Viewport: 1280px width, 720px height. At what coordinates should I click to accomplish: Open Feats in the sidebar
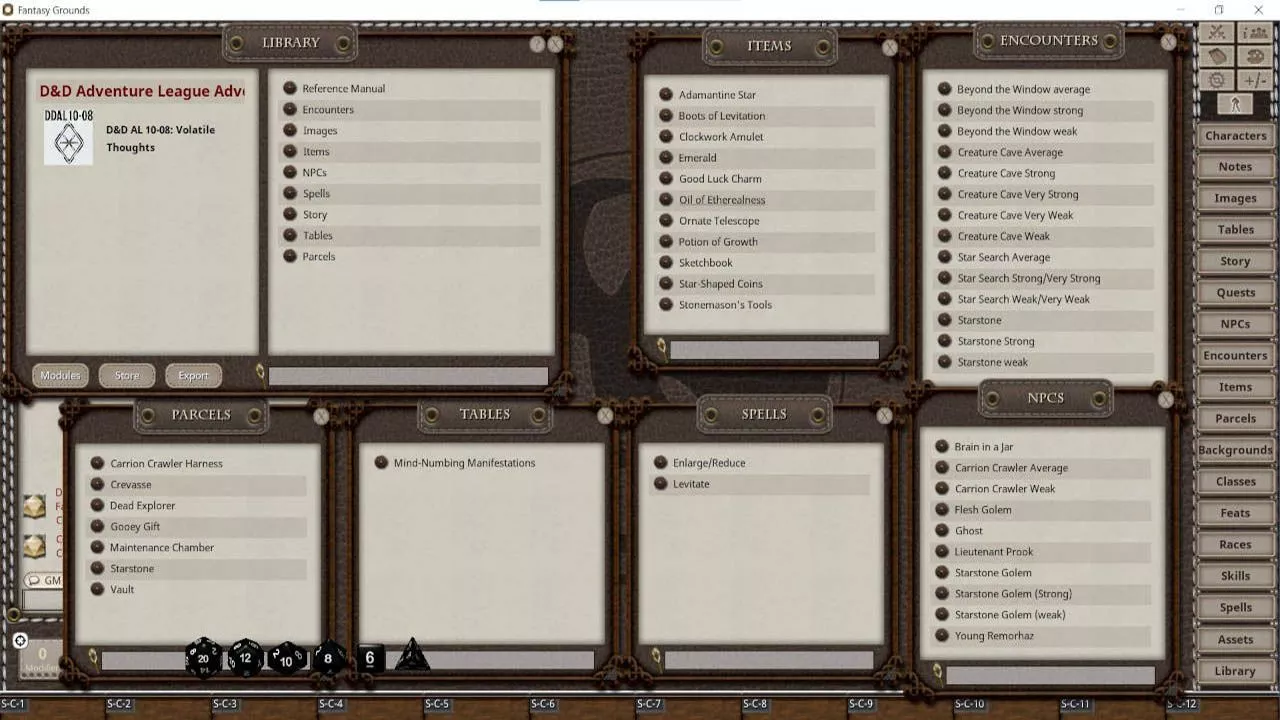tap(1235, 513)
